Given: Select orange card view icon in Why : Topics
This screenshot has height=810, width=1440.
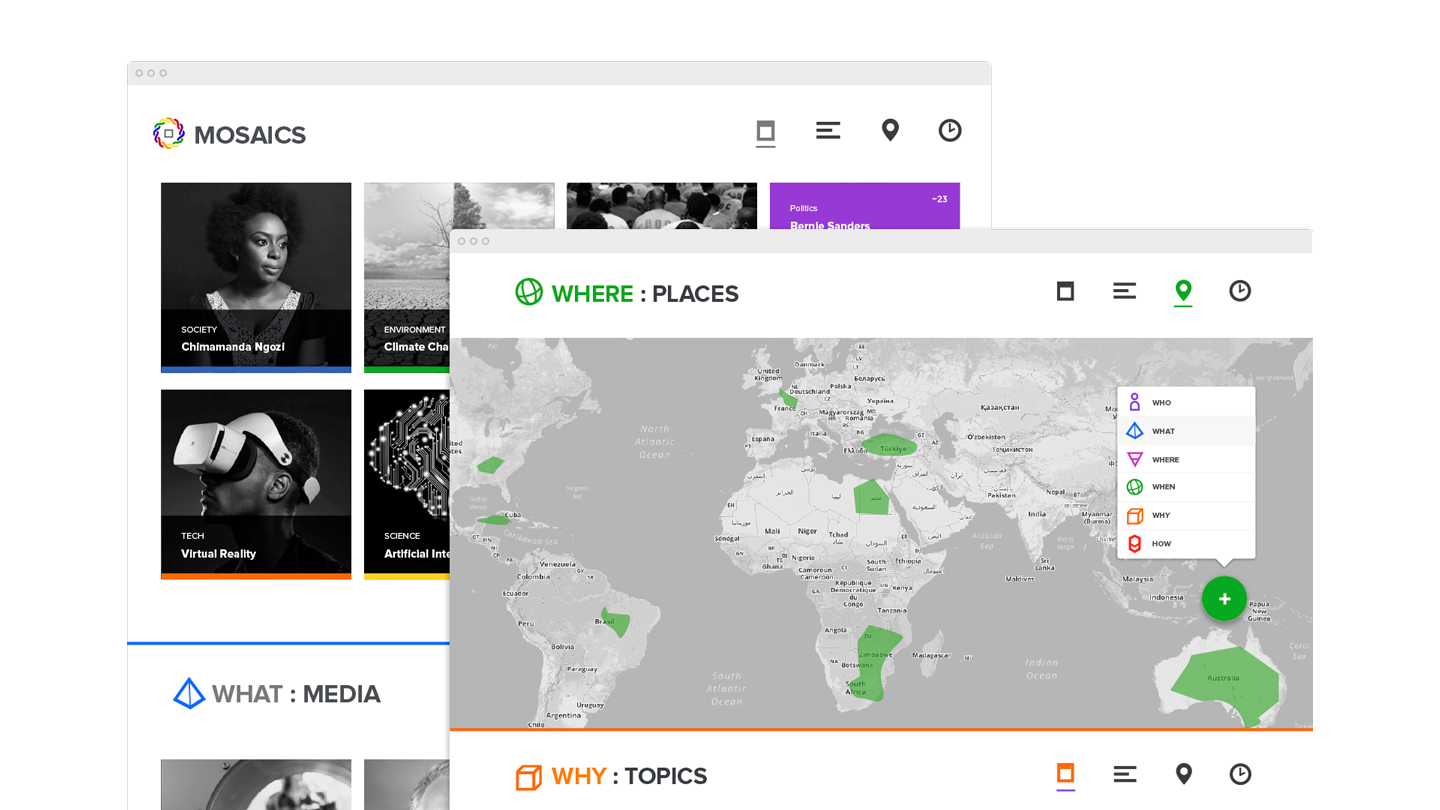Looking at the screenshot, I should (x=1066, y=773).
